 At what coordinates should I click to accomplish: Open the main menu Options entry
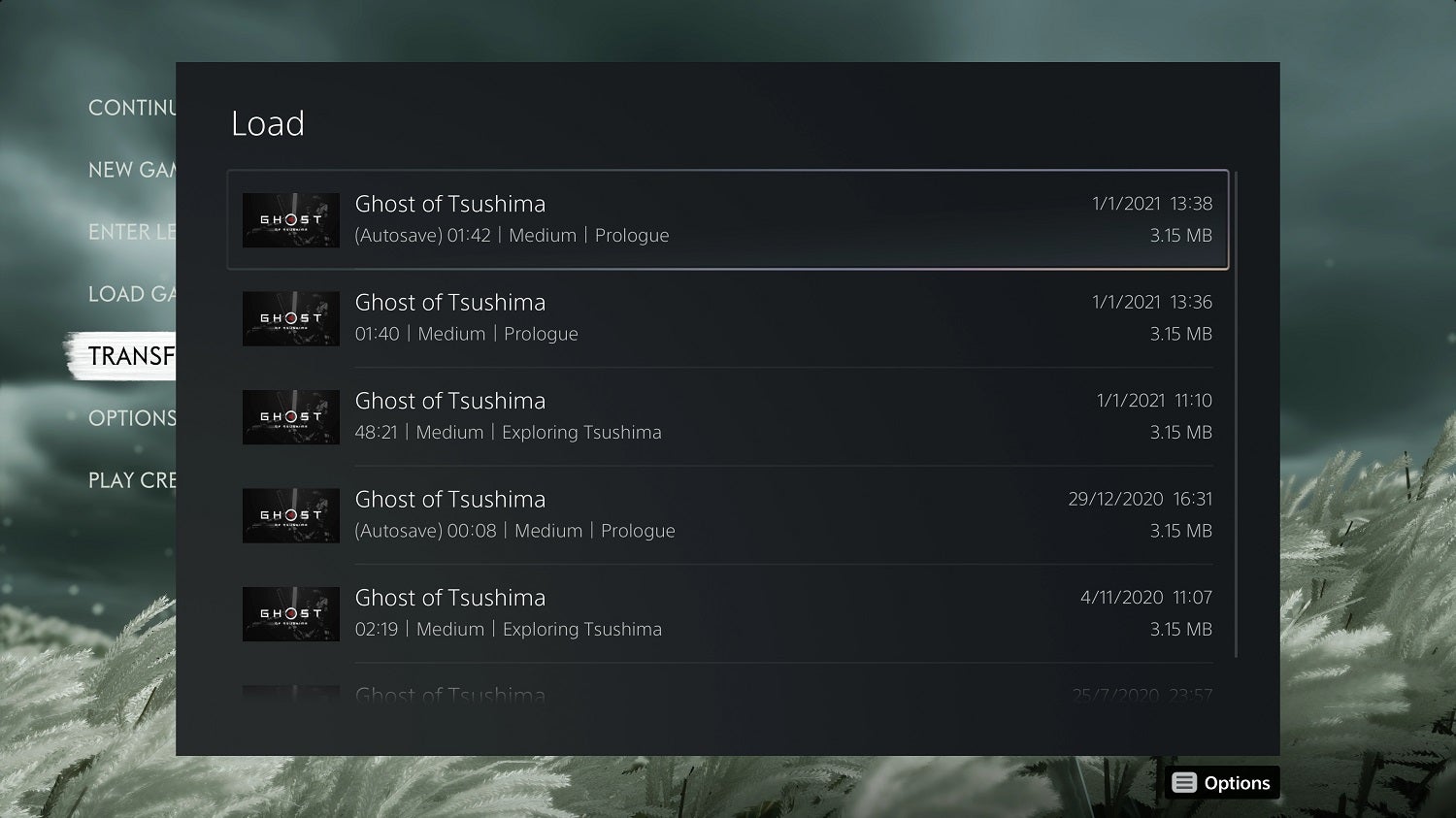point(132,418)
